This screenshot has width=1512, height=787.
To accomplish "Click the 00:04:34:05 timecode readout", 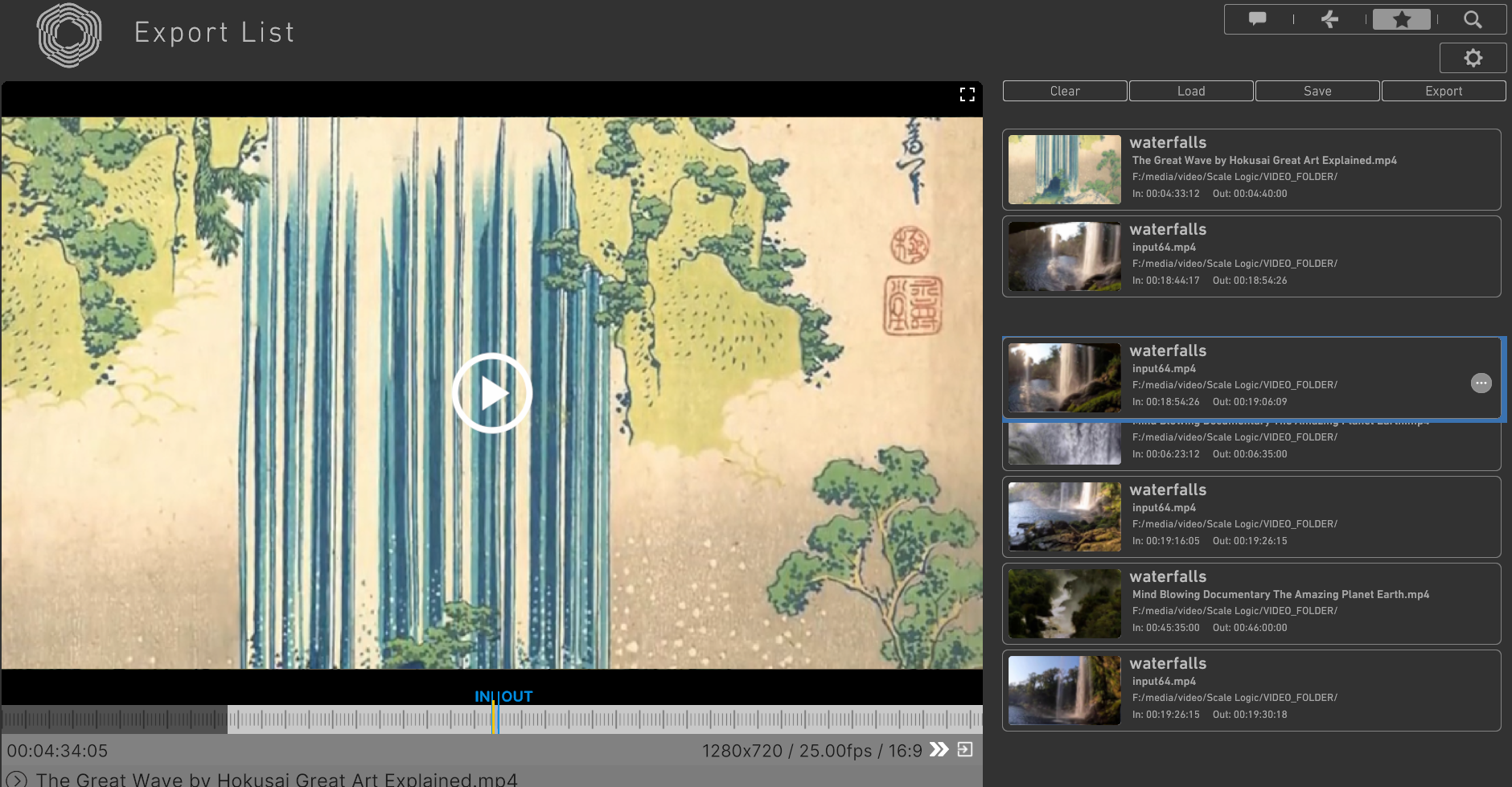I will tap(58, 751).
